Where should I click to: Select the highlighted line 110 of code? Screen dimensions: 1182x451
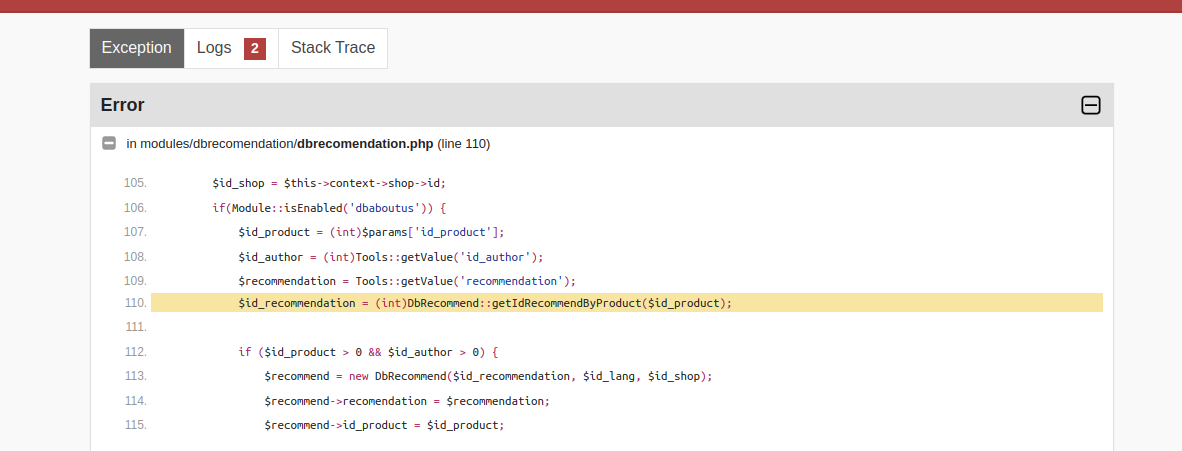(485, 303)
